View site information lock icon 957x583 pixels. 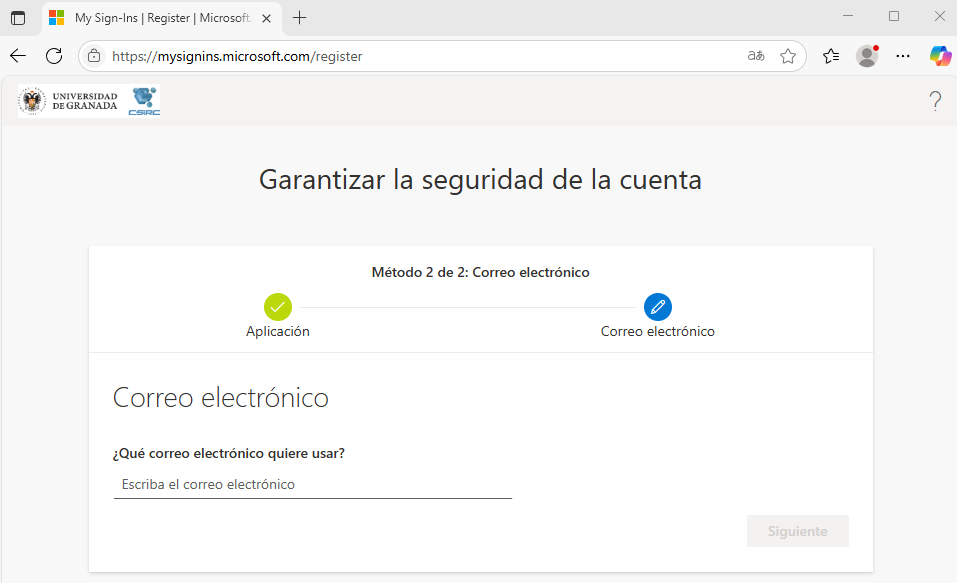(94, 56)
